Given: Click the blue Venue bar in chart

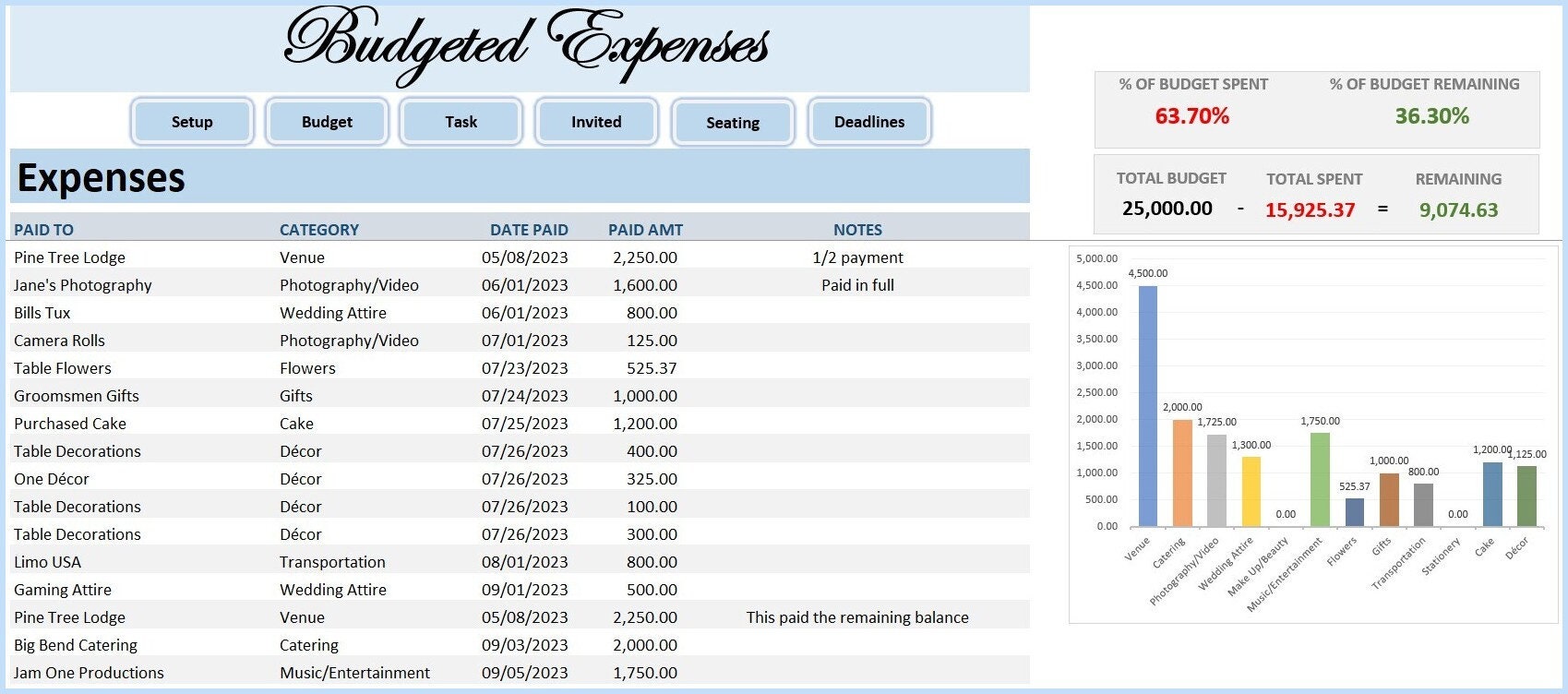Looking at the screenshot, I should (x=1148, y=406).
